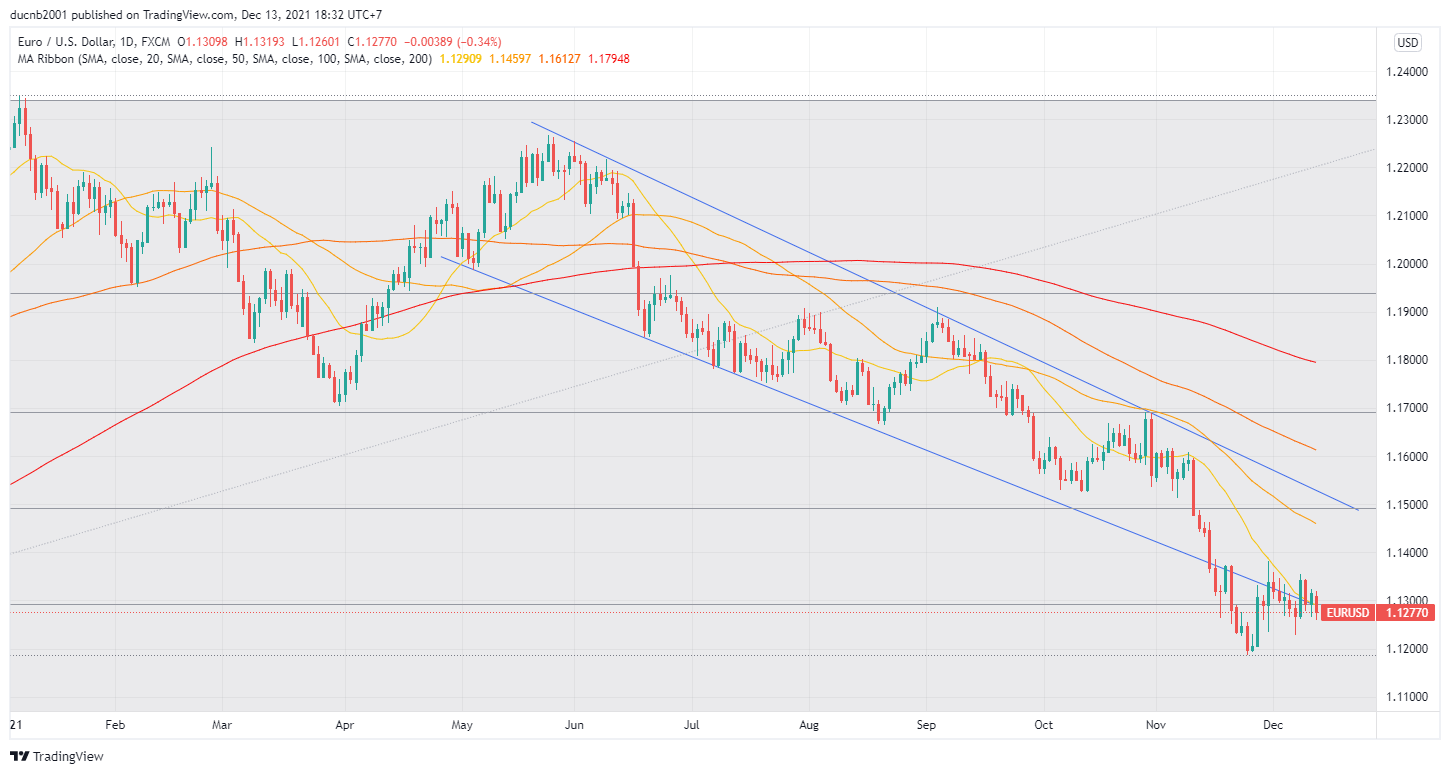Click the 1.22000 price axis label
Viewport: 1450px width, 774px height.
point(1408,168)
